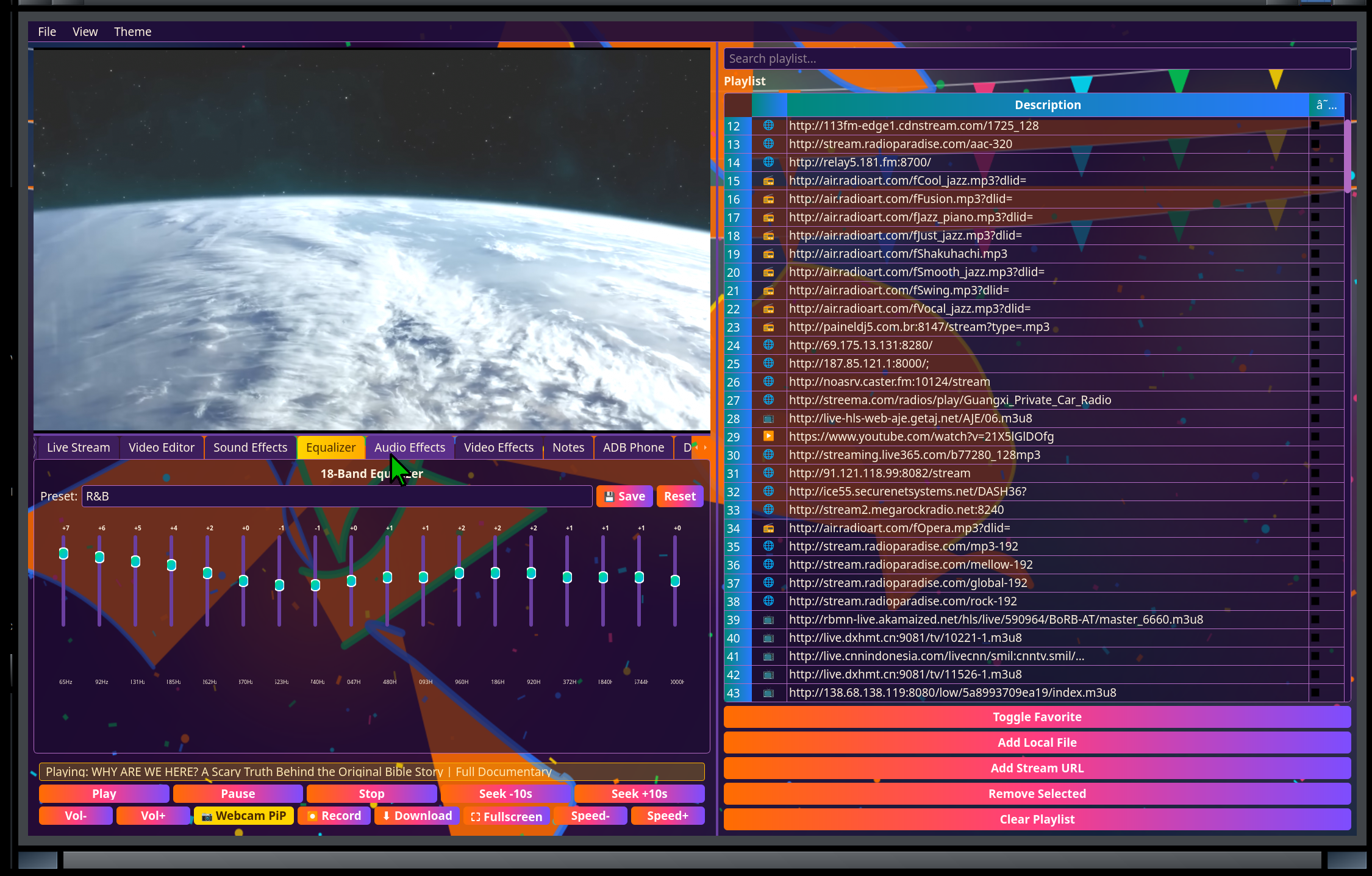The width and height of the screenshot is (1372, 876).
Task: Click globe icon on playlist row 12
Action: pos(768,126)
